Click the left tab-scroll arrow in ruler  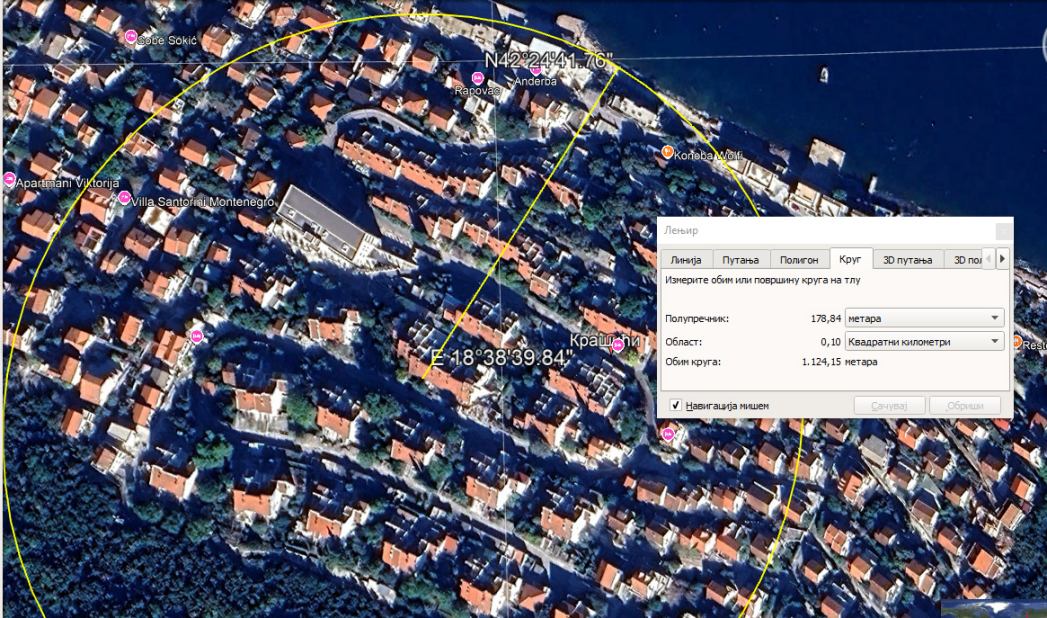click(x=989, y=259)
